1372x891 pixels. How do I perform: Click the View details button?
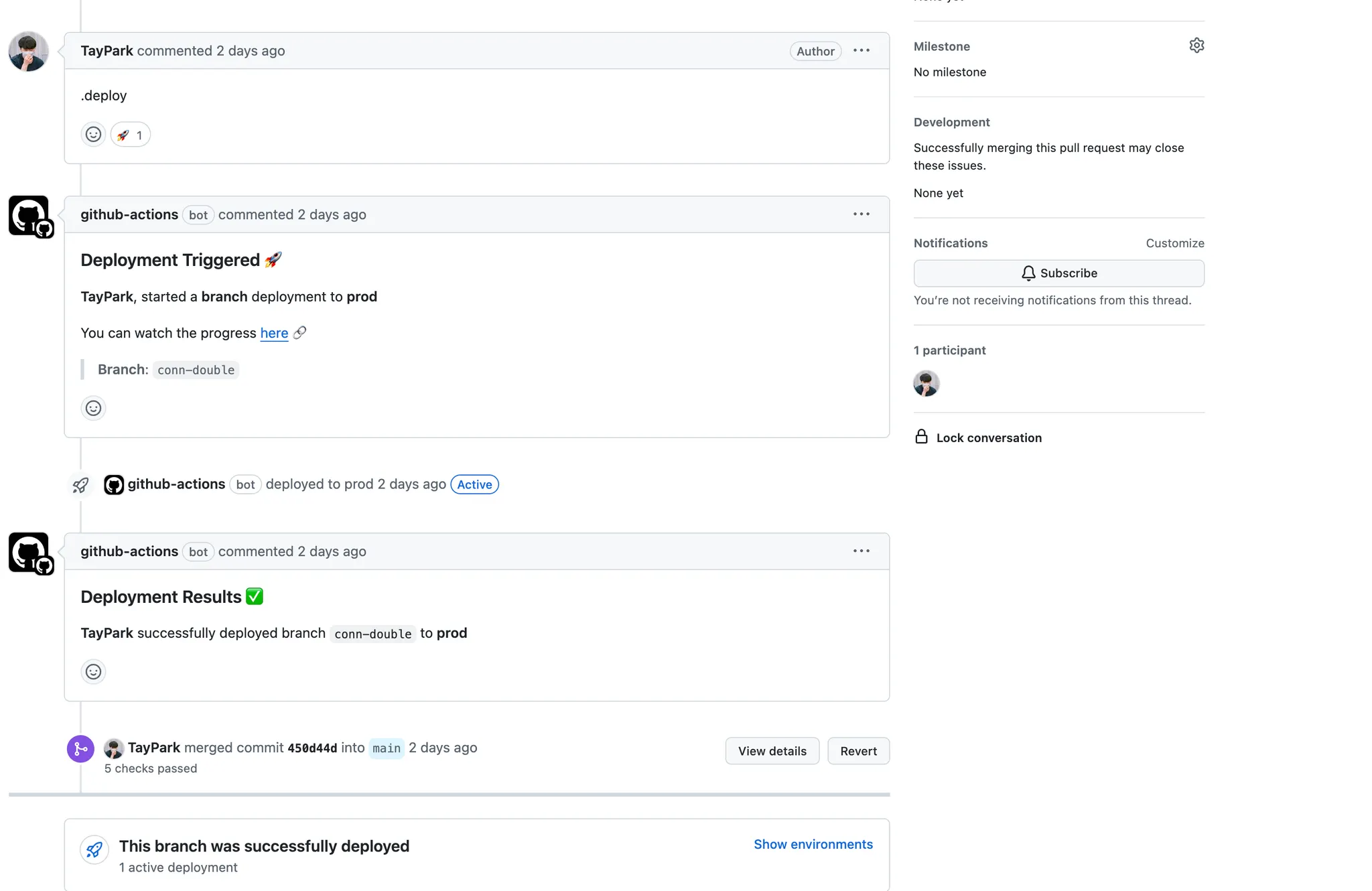tap(772, 751)
